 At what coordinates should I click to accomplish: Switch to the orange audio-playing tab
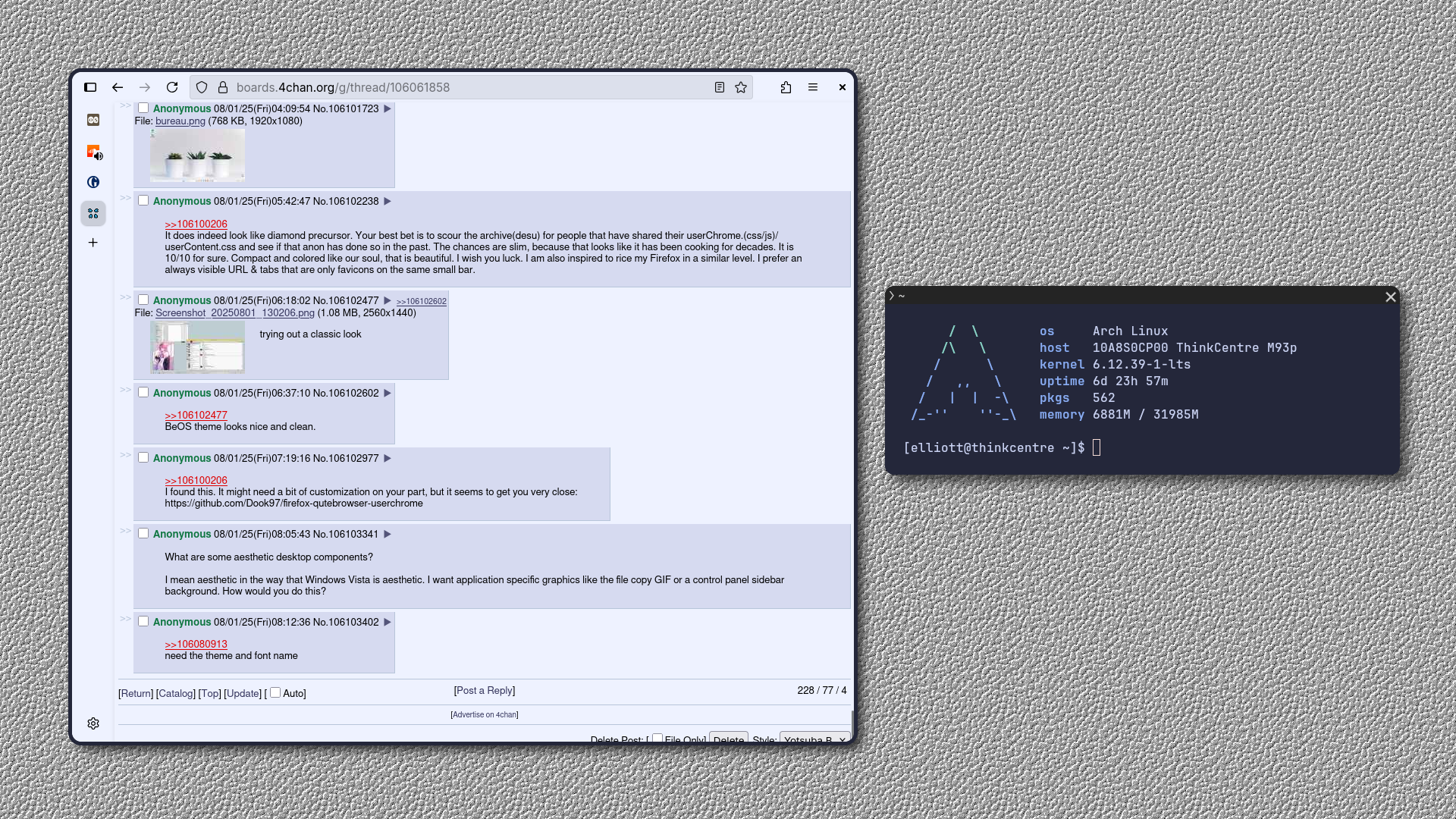pos(94,152)
